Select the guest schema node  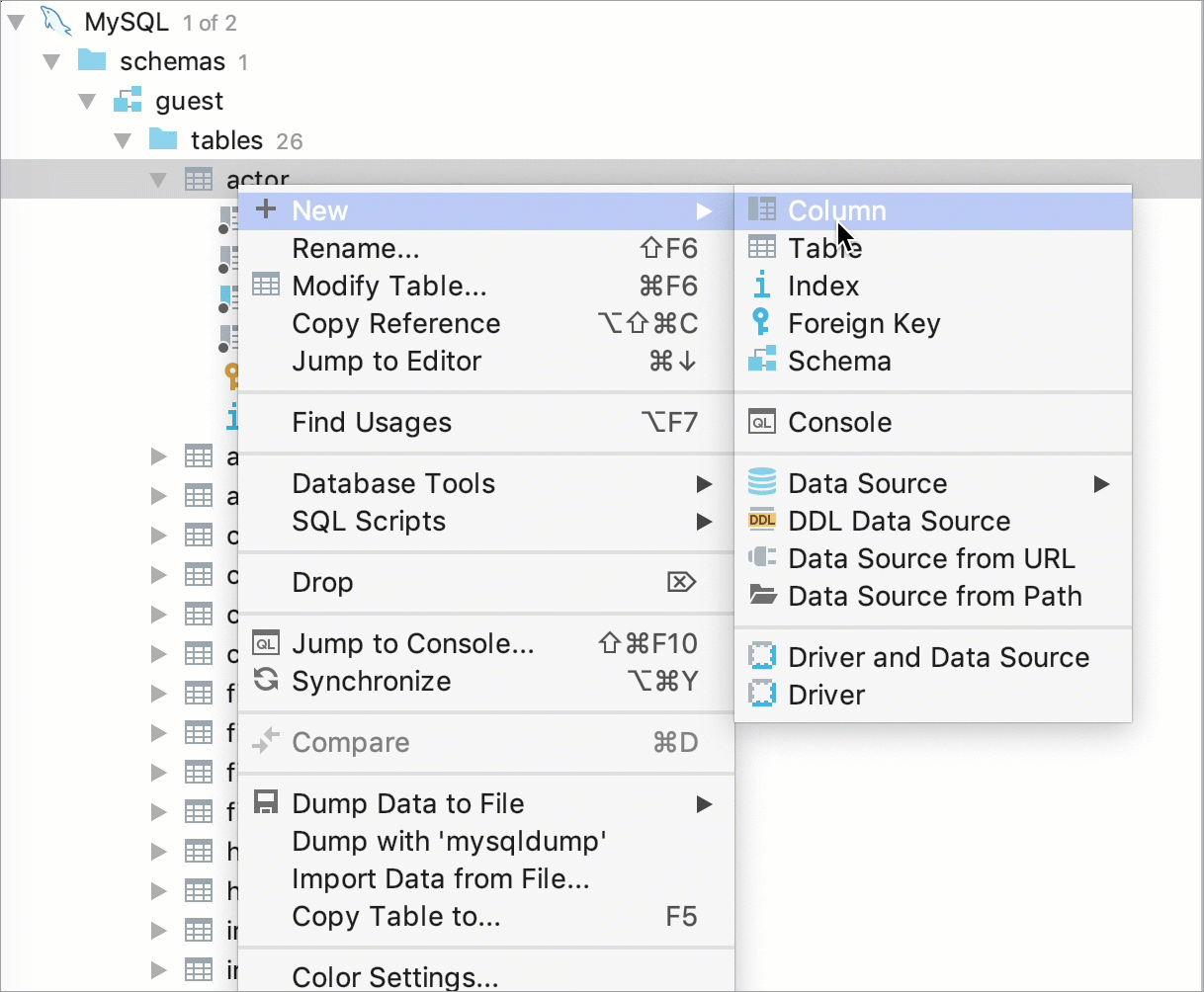pyautogui.click(x=189, y=101)
